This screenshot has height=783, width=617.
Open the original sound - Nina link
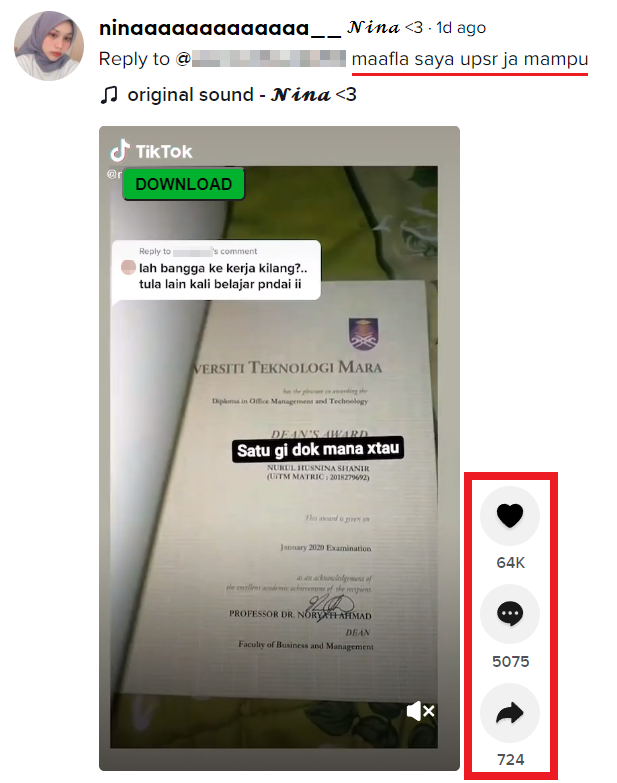click(x=242, y=94)
